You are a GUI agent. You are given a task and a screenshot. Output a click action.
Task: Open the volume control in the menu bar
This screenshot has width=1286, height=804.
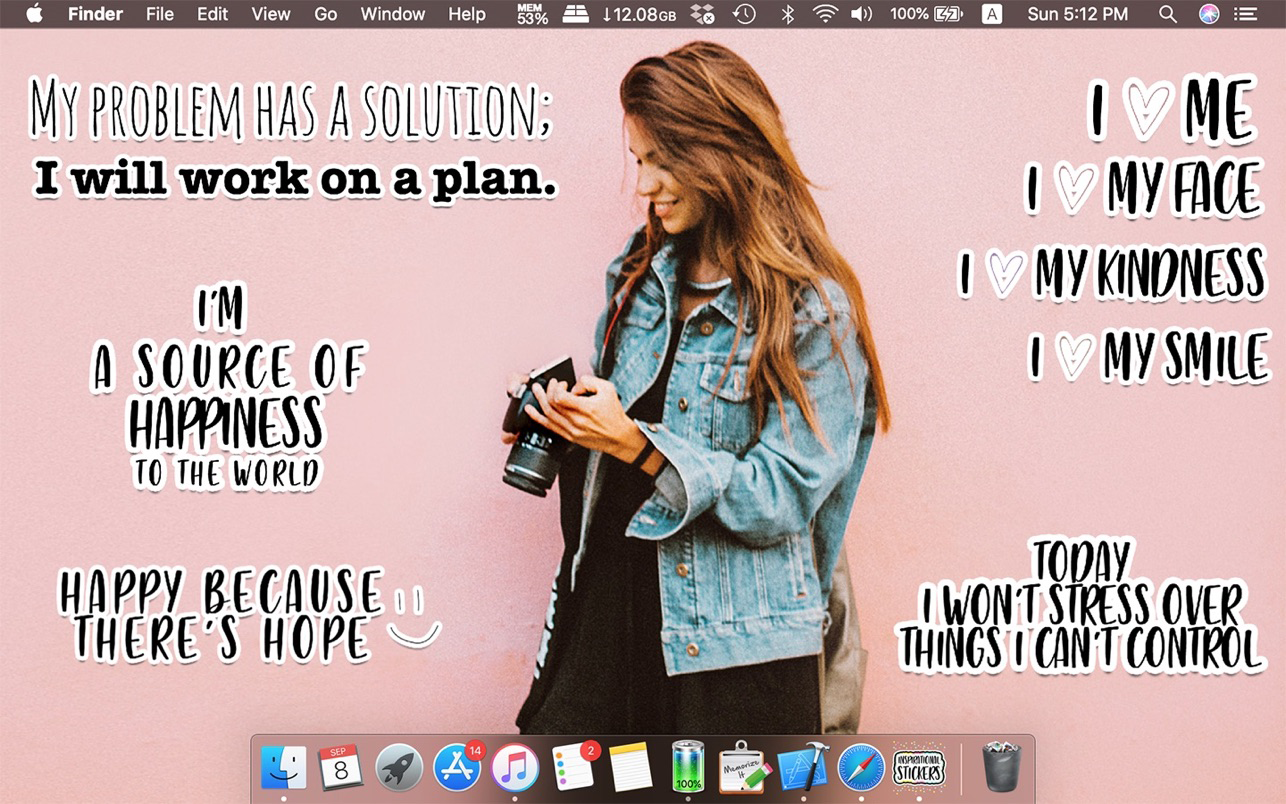pos(860,14)
